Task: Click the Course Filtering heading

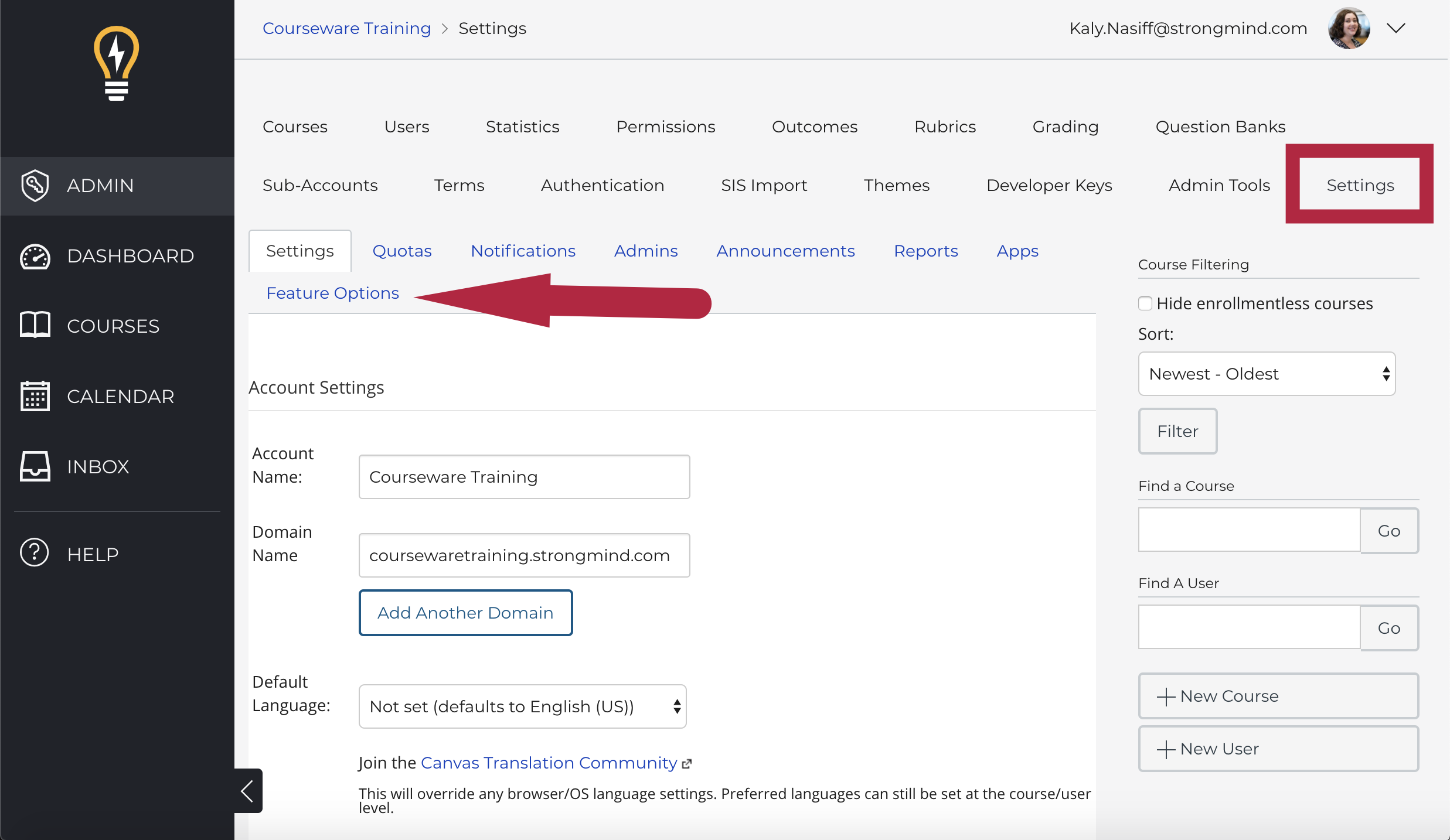Action: click(1193, 265)
